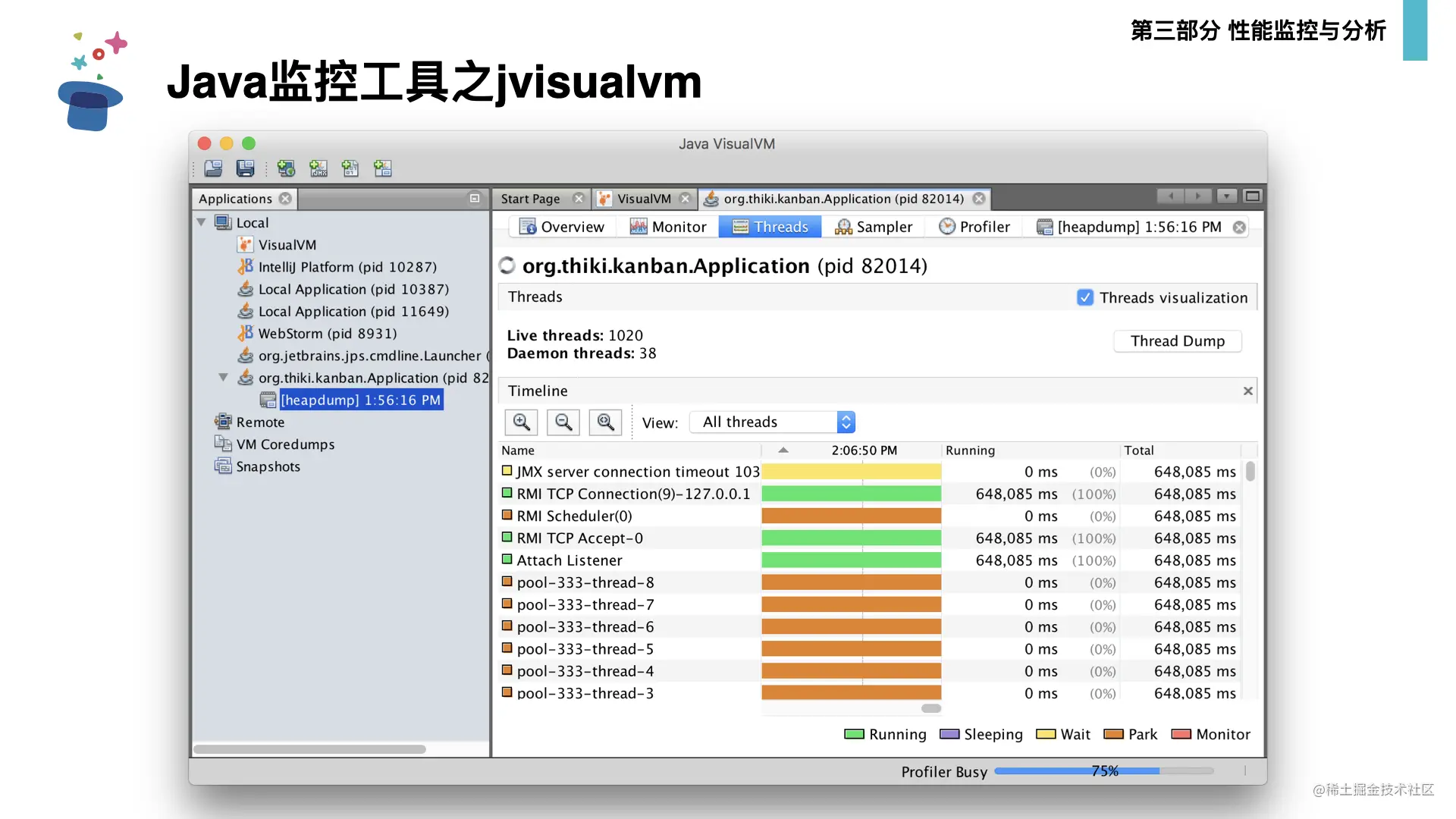Click the Running legend color swatch
This screenshot has height=819, width=1456.
point(854,734)
